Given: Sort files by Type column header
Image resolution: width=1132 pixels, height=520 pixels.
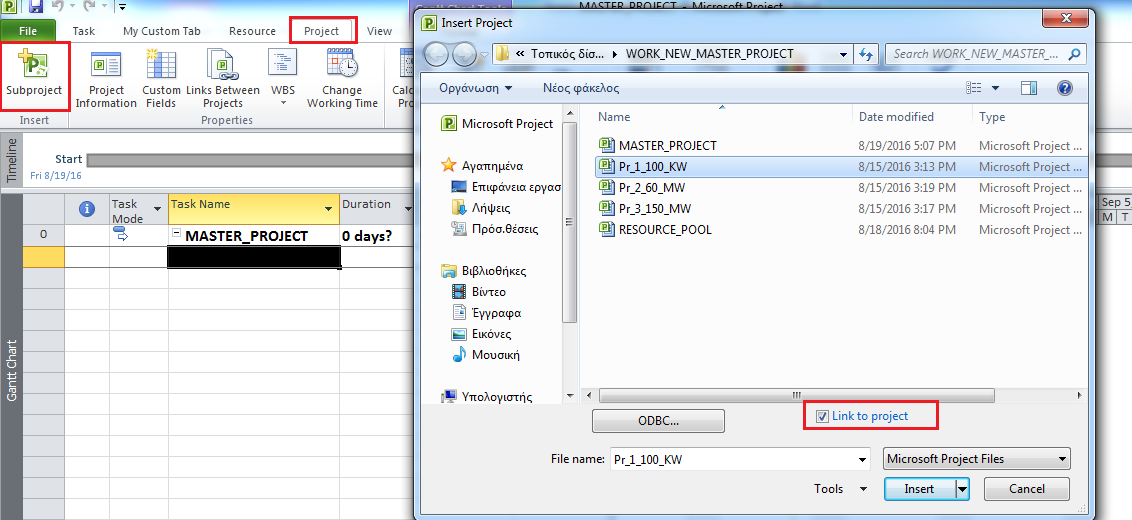Looking at the screenshot, I should tap(992, 116).
